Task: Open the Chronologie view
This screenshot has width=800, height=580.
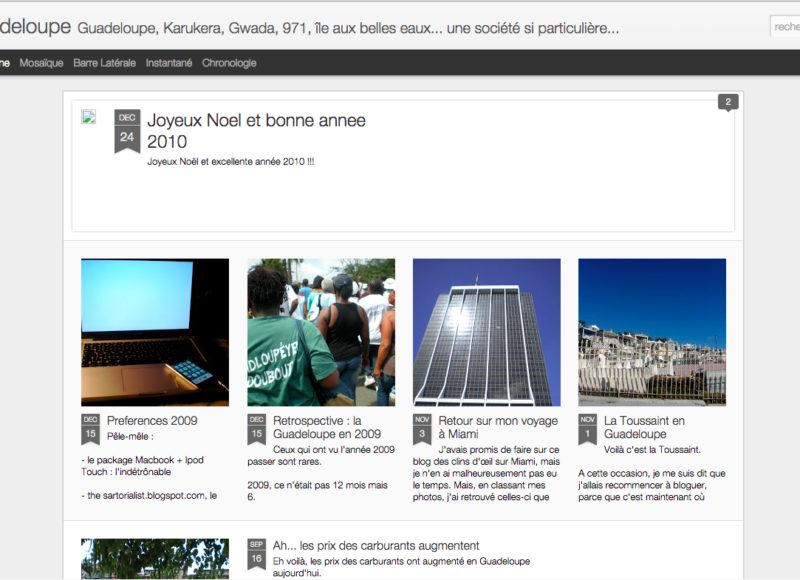Action: click(x=229, y=63)
